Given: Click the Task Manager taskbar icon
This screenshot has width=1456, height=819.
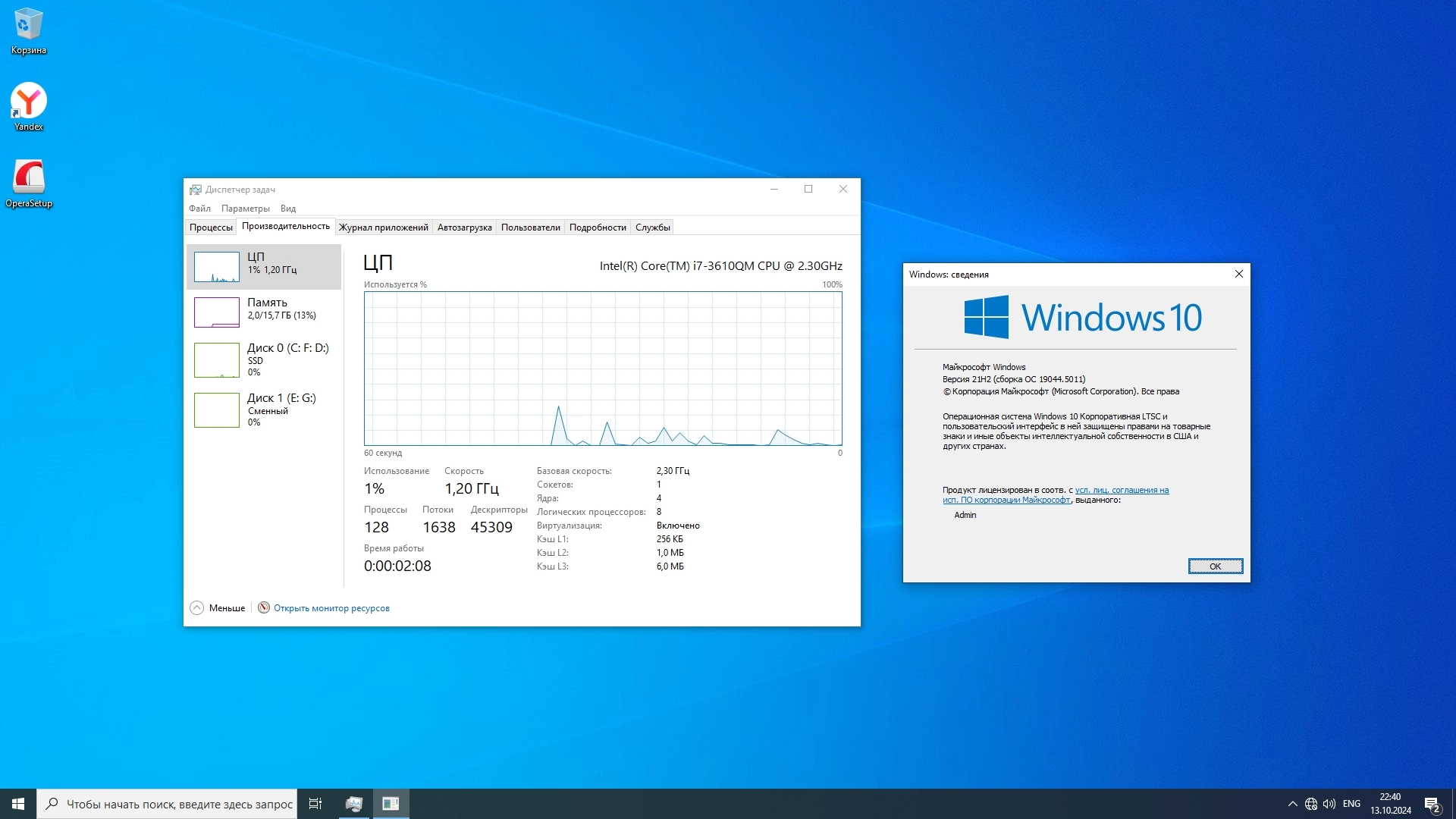Looking at the screenshot, I should point(353,804).
